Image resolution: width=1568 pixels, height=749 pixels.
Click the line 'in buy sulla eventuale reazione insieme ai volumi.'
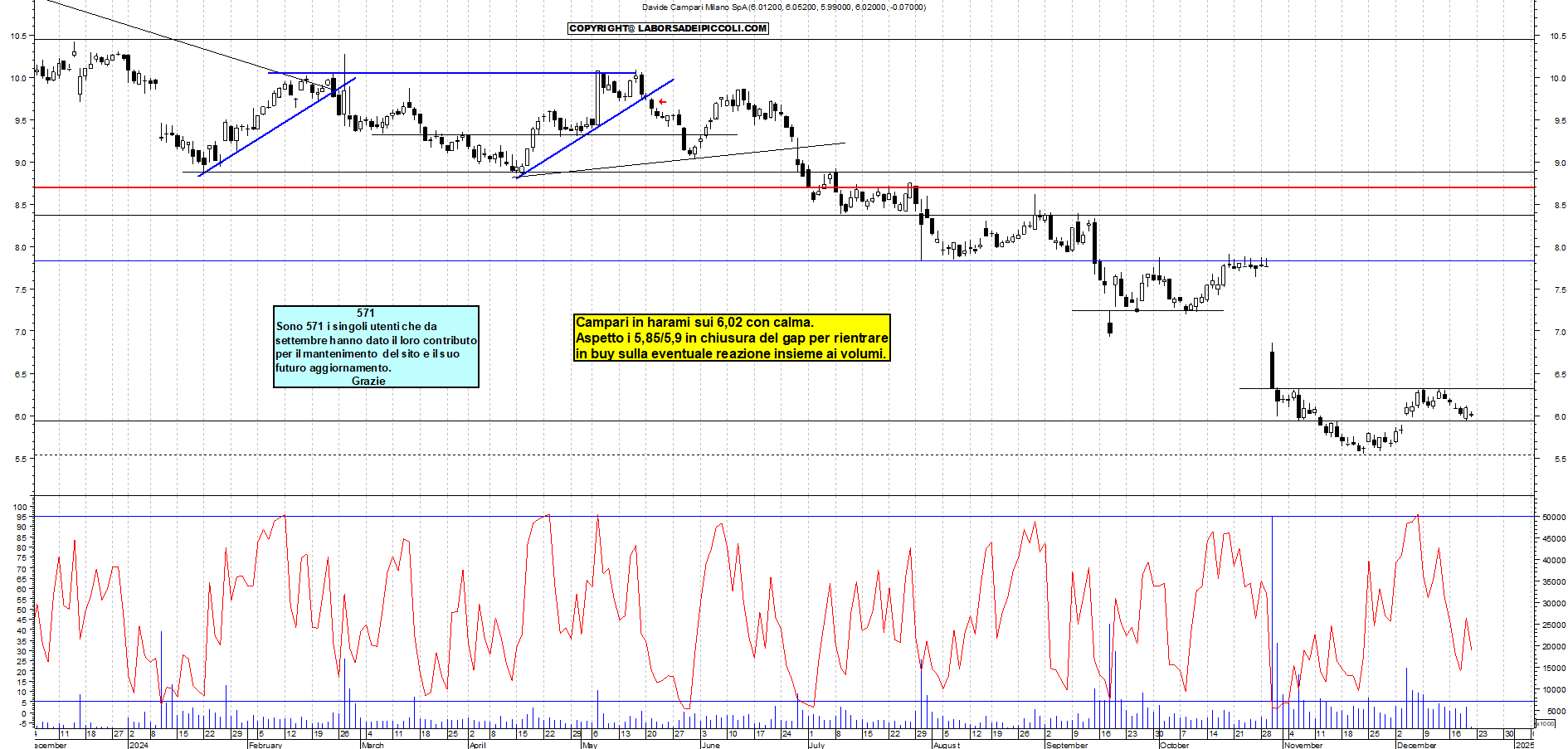click(731, 353)
